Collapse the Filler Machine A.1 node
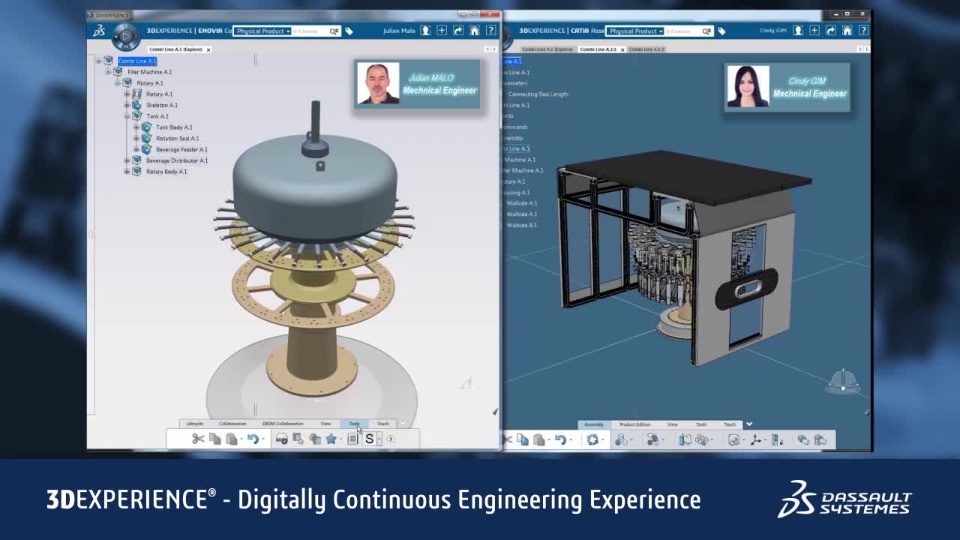Screen dimensions: 960x540 pyautogui.click(x=108, y=72)
